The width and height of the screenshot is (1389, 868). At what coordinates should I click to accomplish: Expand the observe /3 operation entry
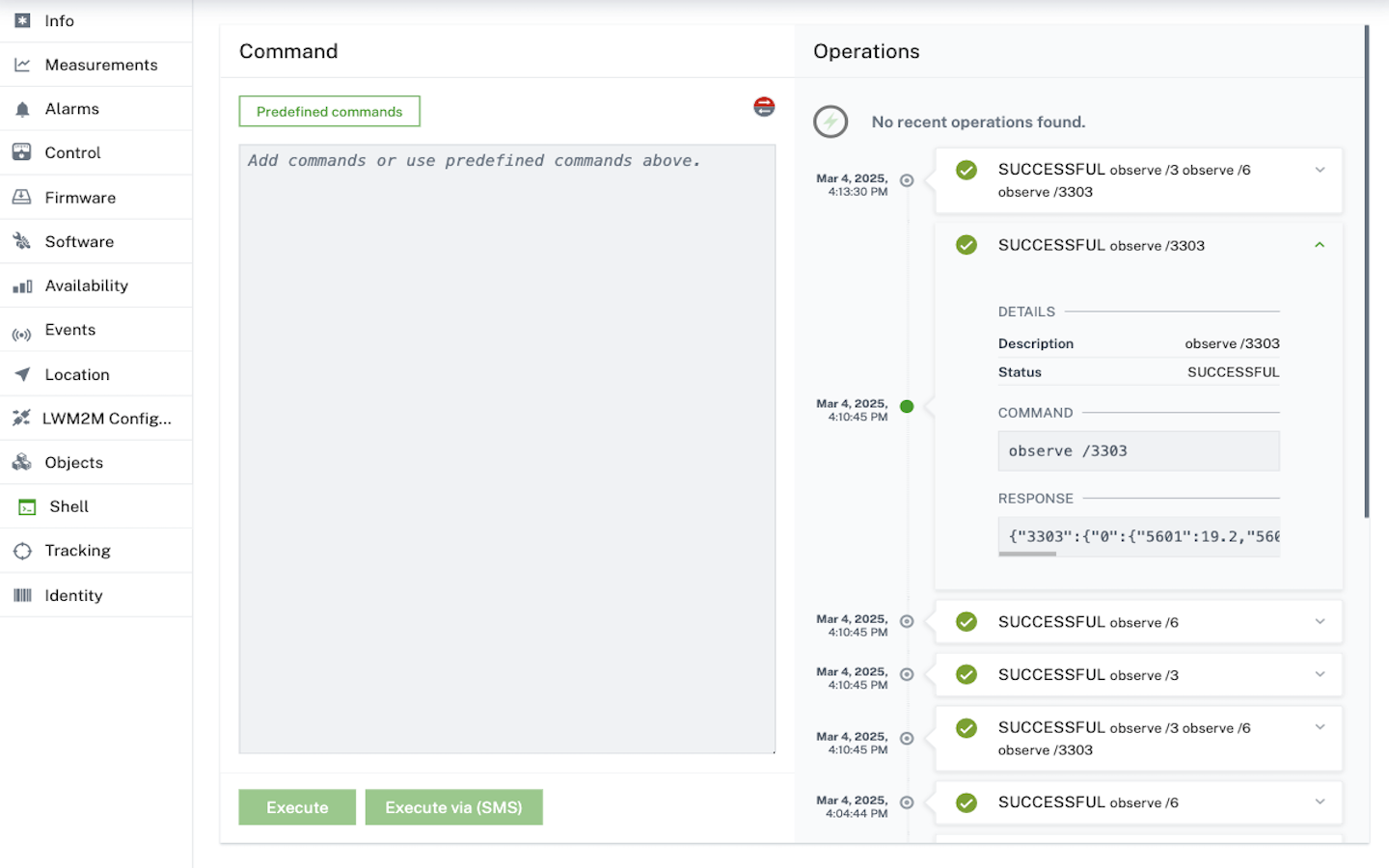(1320, 675)
